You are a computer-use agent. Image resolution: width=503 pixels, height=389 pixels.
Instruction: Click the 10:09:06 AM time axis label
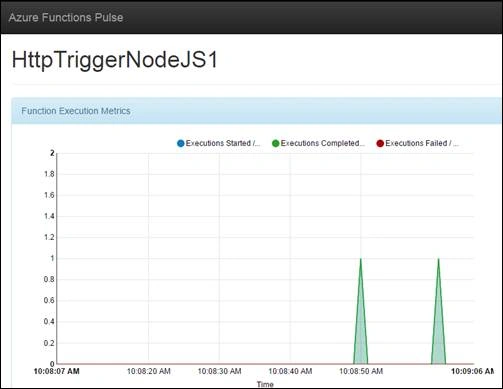tap(472, 371)
